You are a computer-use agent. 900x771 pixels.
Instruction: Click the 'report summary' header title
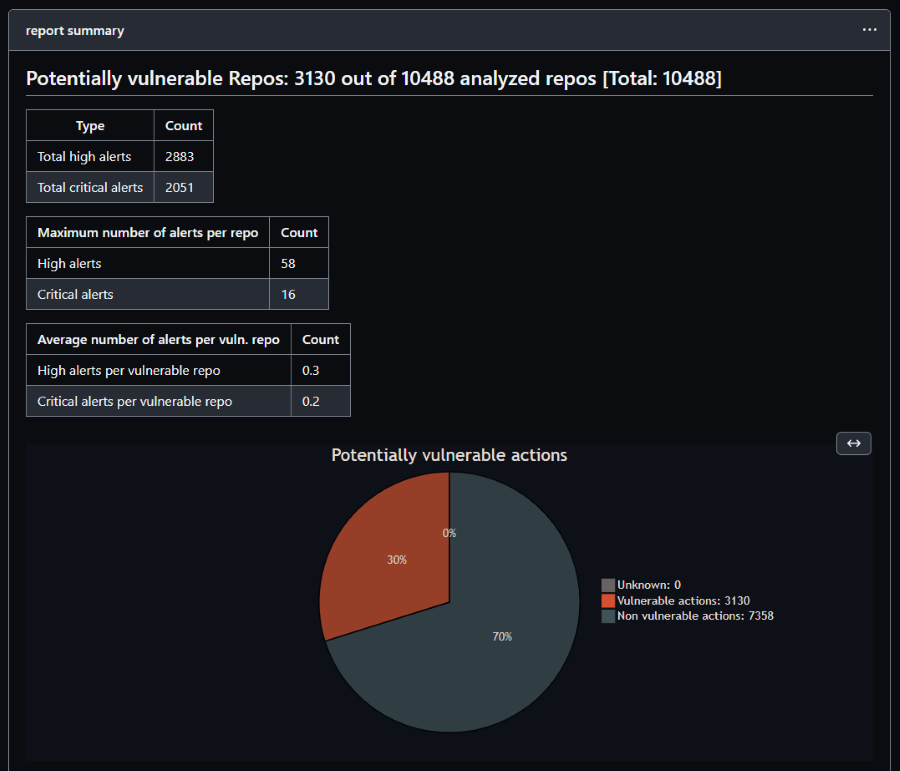pos(75,30)
